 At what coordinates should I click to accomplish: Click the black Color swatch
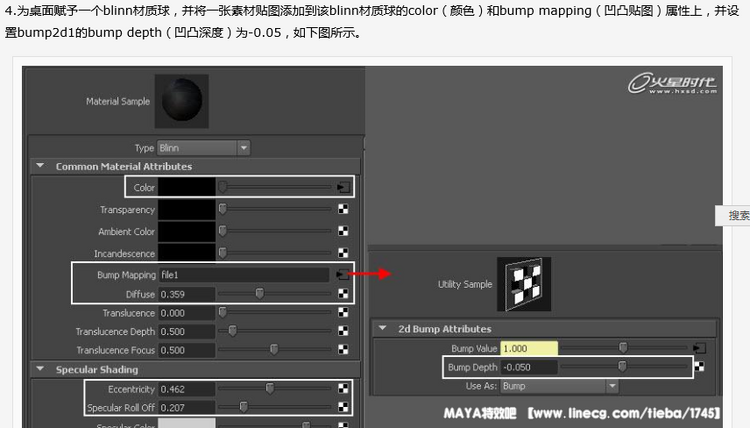click(187, 187)
